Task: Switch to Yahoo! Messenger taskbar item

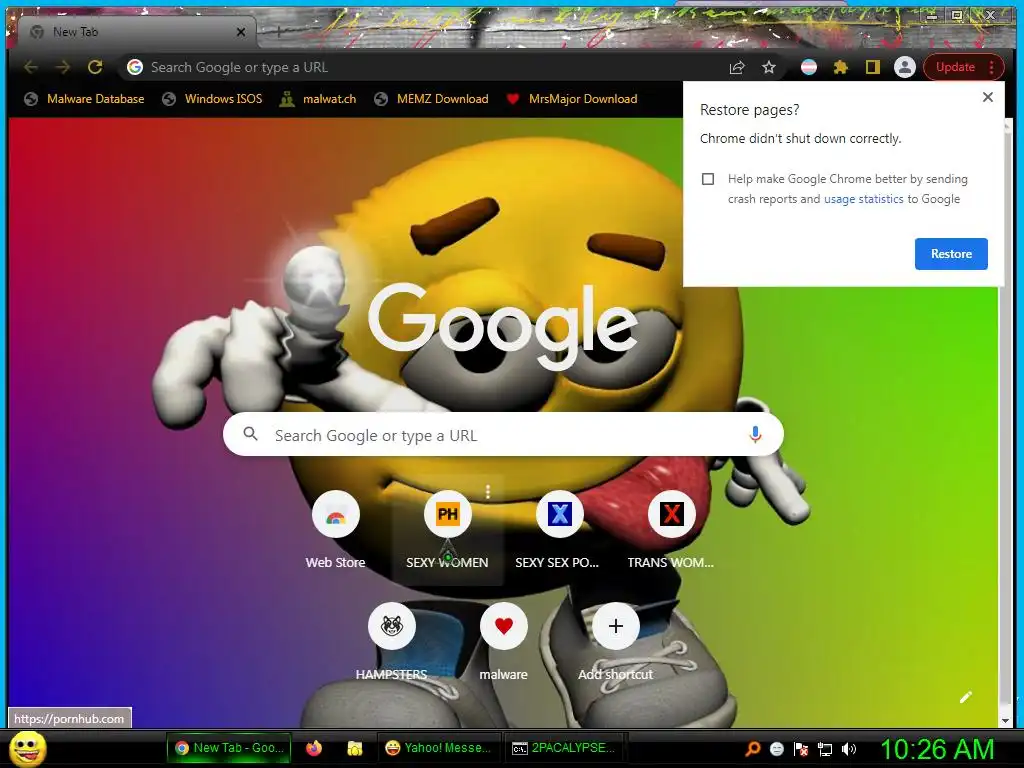Action: [x=439, y=748]
